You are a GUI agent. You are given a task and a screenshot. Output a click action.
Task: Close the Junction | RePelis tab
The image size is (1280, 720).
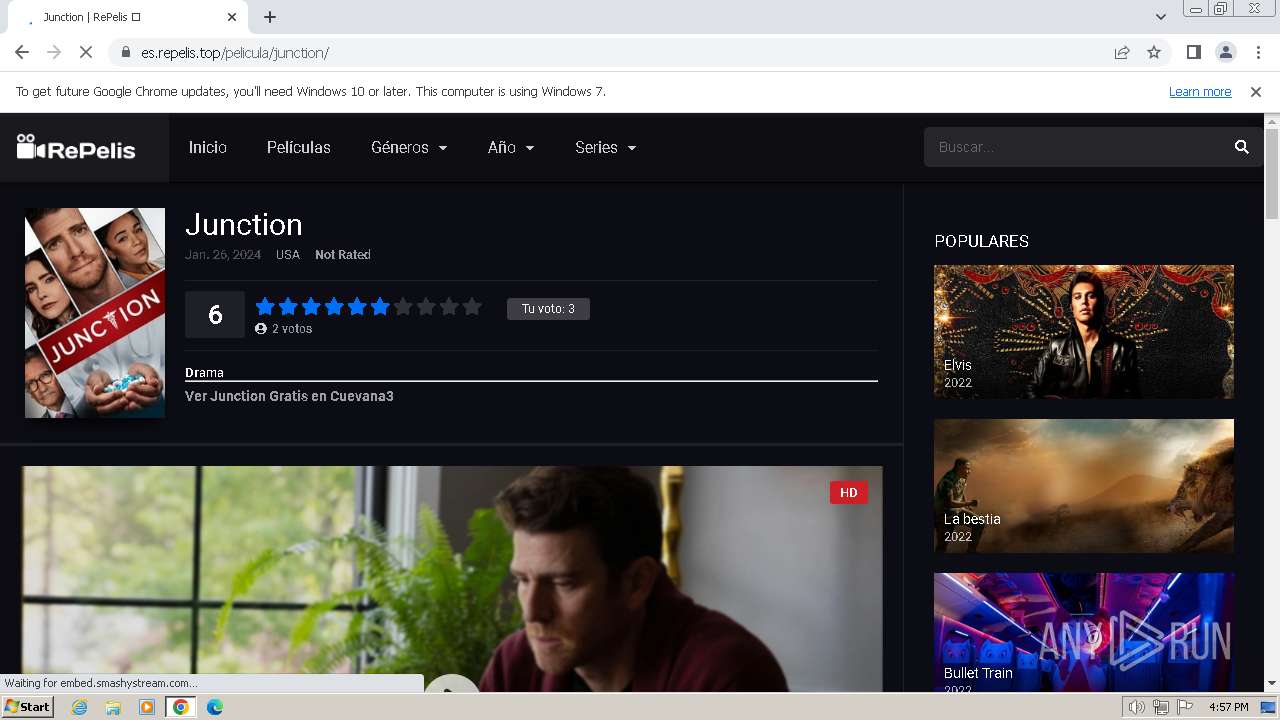(x=232, y=17)
